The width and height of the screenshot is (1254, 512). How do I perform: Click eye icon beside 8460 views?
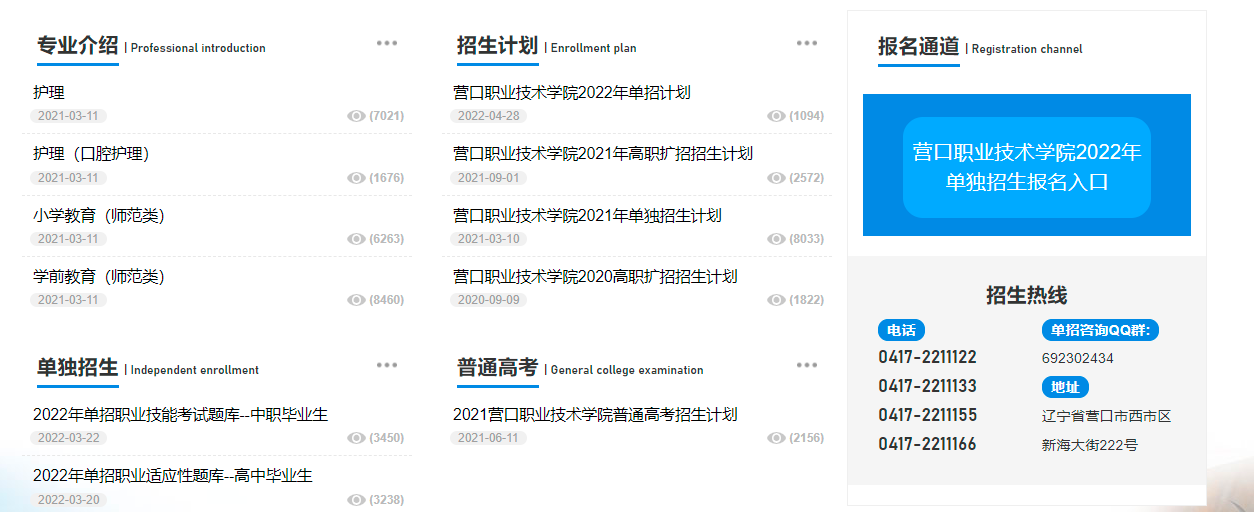tap(356, 300)
